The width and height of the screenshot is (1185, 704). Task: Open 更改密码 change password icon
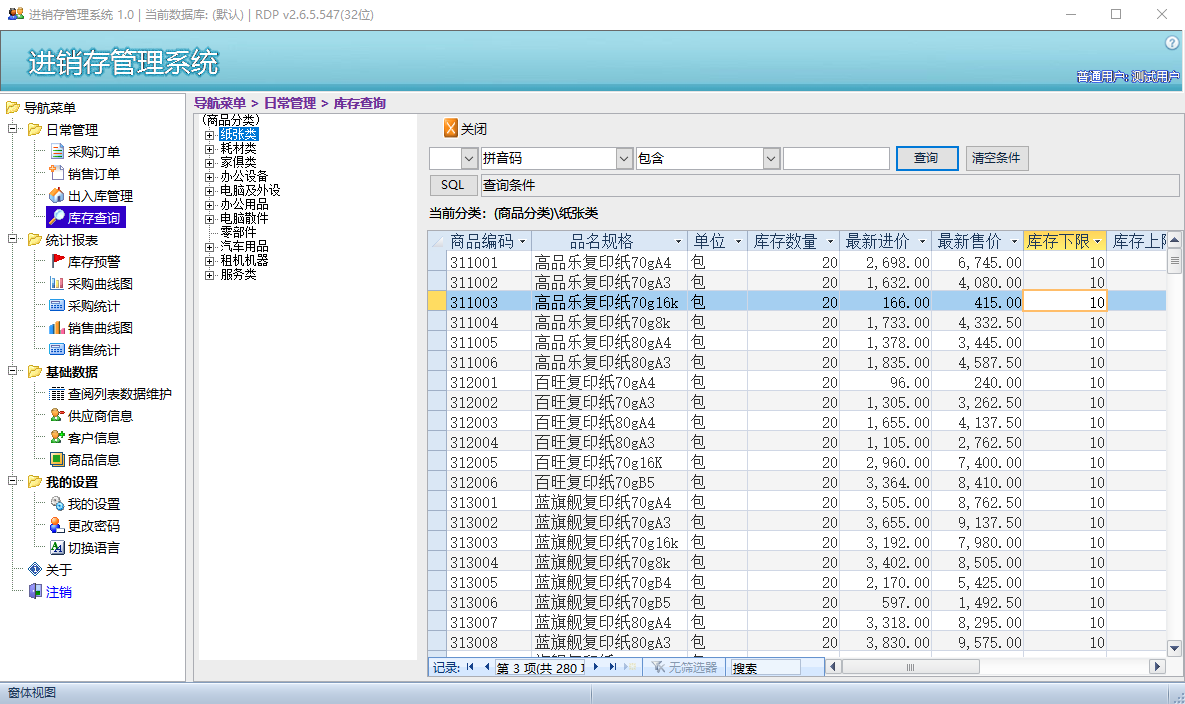point(57,526)
